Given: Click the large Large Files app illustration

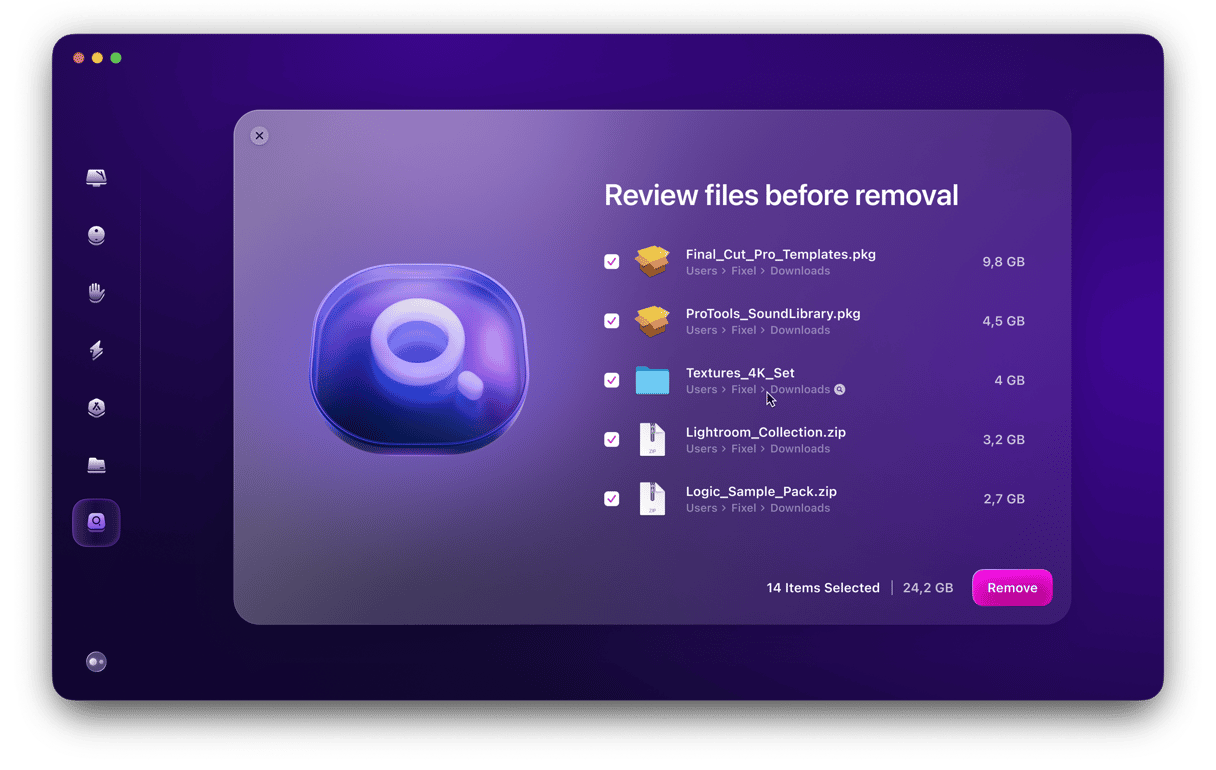Looking at the screenshot, I should click(x=419, y=359).
